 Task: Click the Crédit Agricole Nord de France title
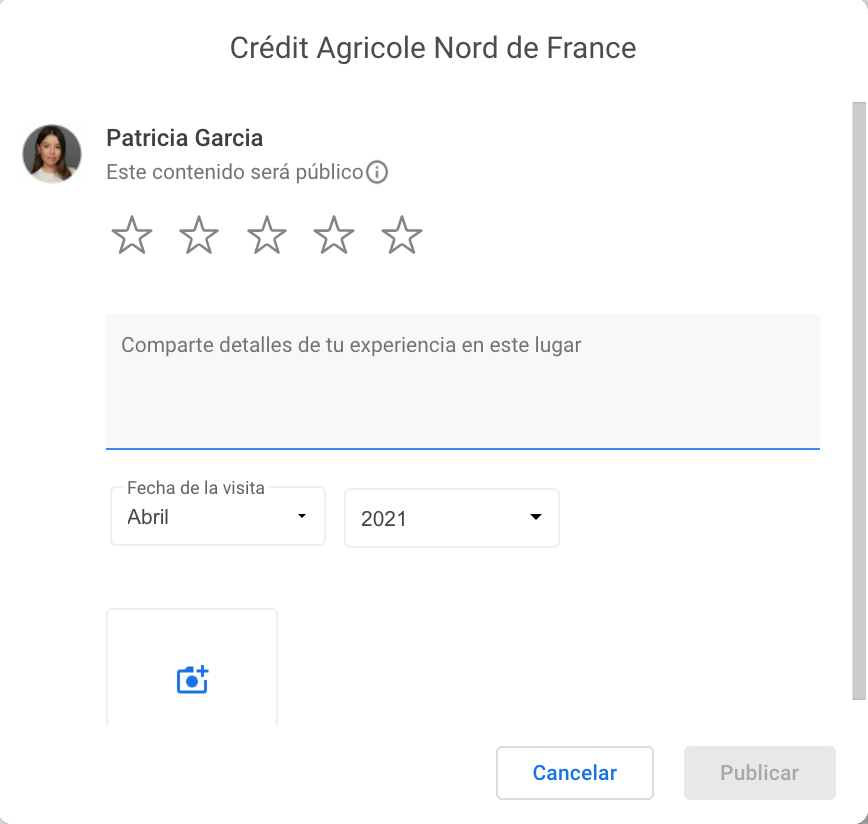tap(433, 48)
